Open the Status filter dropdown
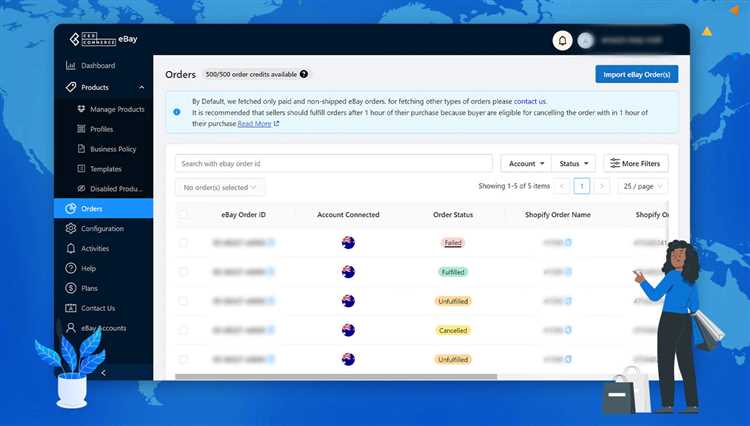 [x=574, y=164]
